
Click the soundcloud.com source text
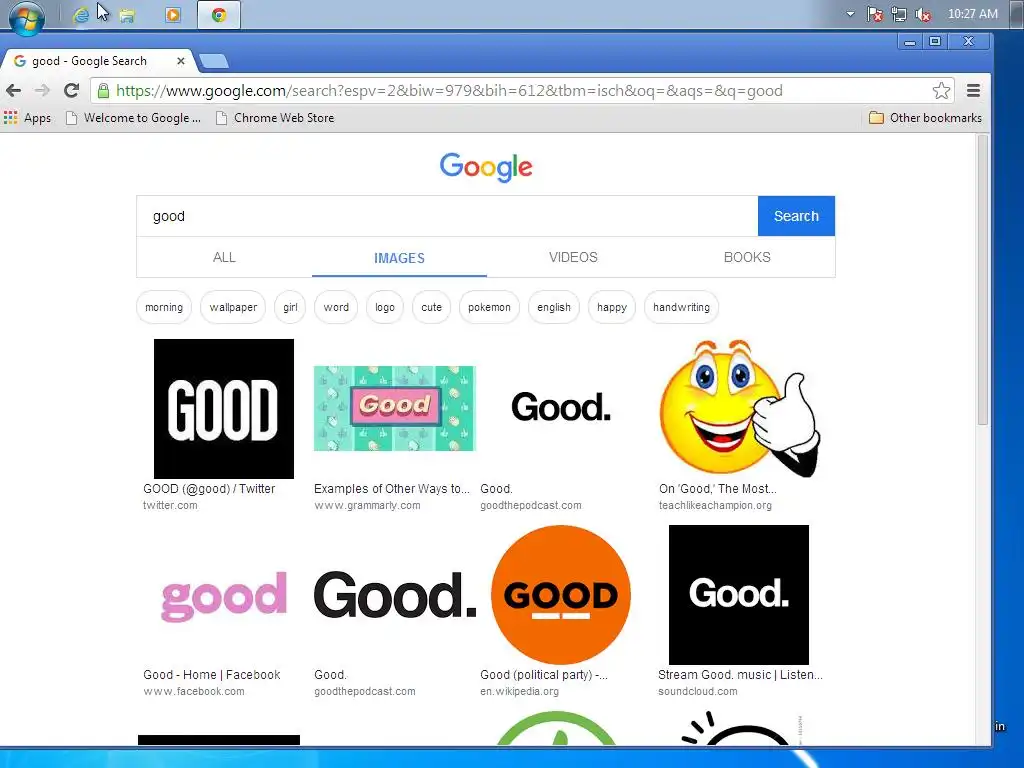tap(697, 692)
